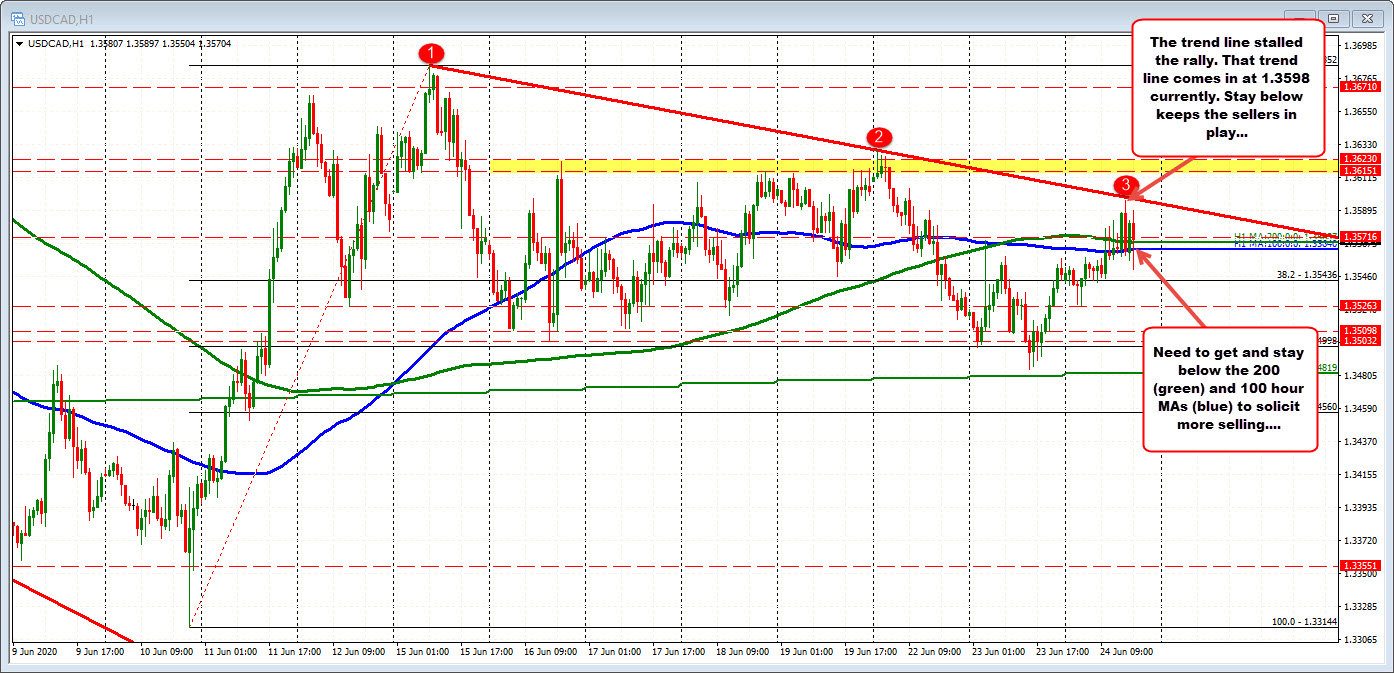Select the red 1.35032 price level tag

coord(1359,341)
